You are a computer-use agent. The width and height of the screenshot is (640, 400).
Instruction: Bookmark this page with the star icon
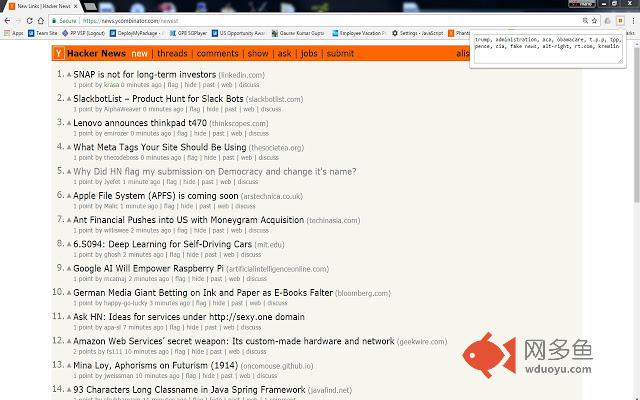(x=594, y=20)
